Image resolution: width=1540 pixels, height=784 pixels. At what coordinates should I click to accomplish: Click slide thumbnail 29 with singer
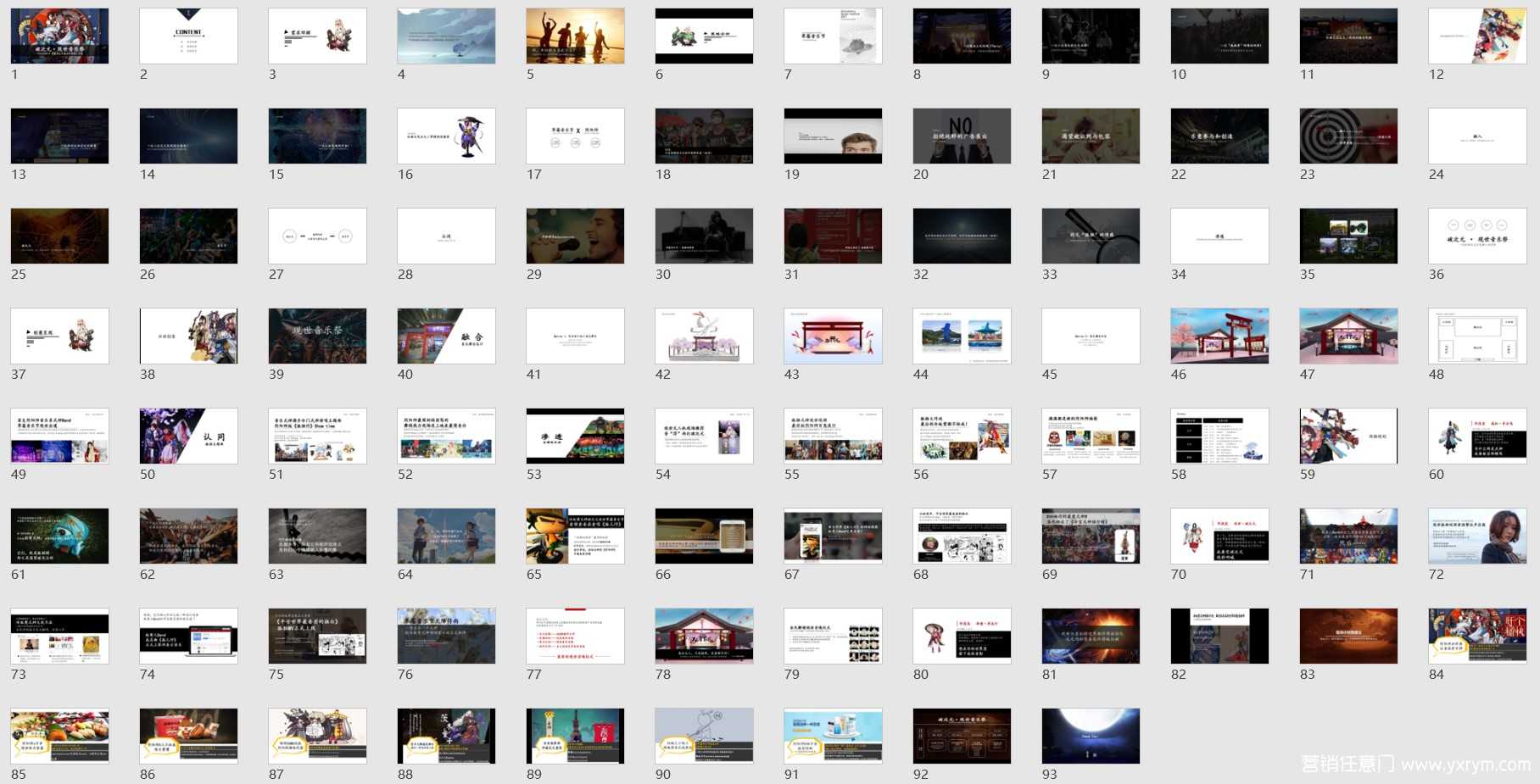point(575,236)
